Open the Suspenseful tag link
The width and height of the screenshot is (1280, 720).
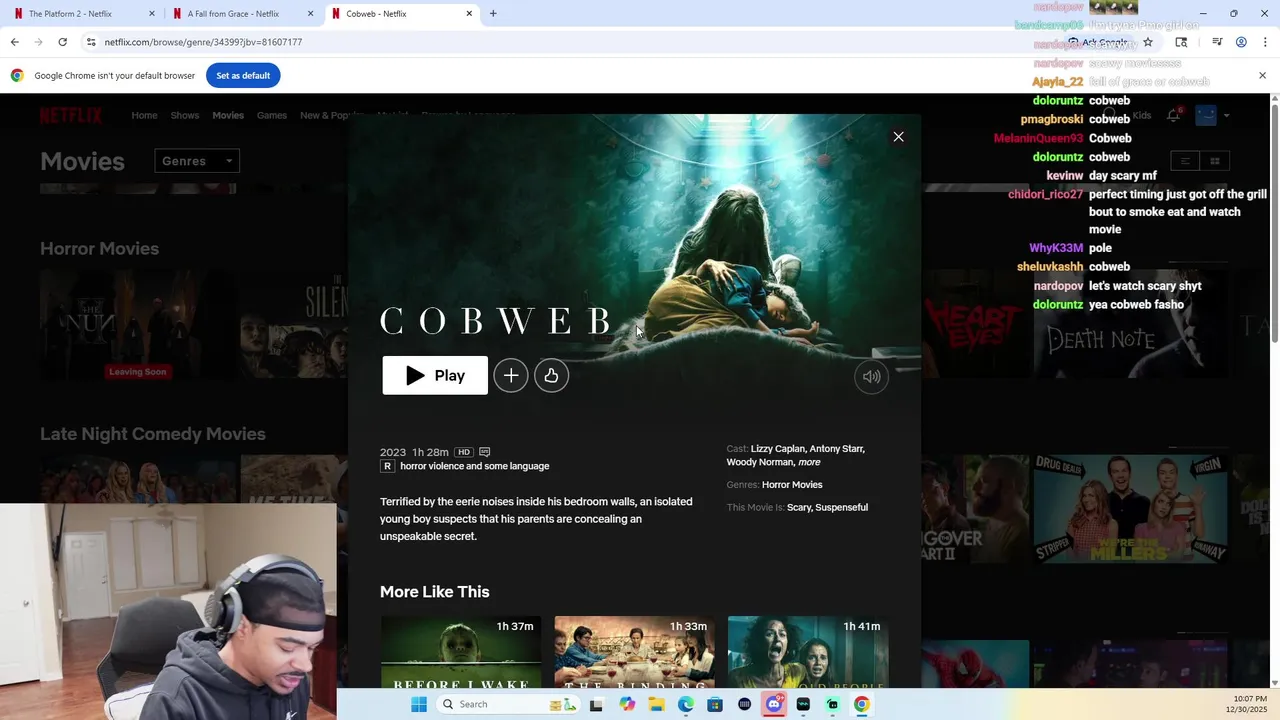[842, 508]
